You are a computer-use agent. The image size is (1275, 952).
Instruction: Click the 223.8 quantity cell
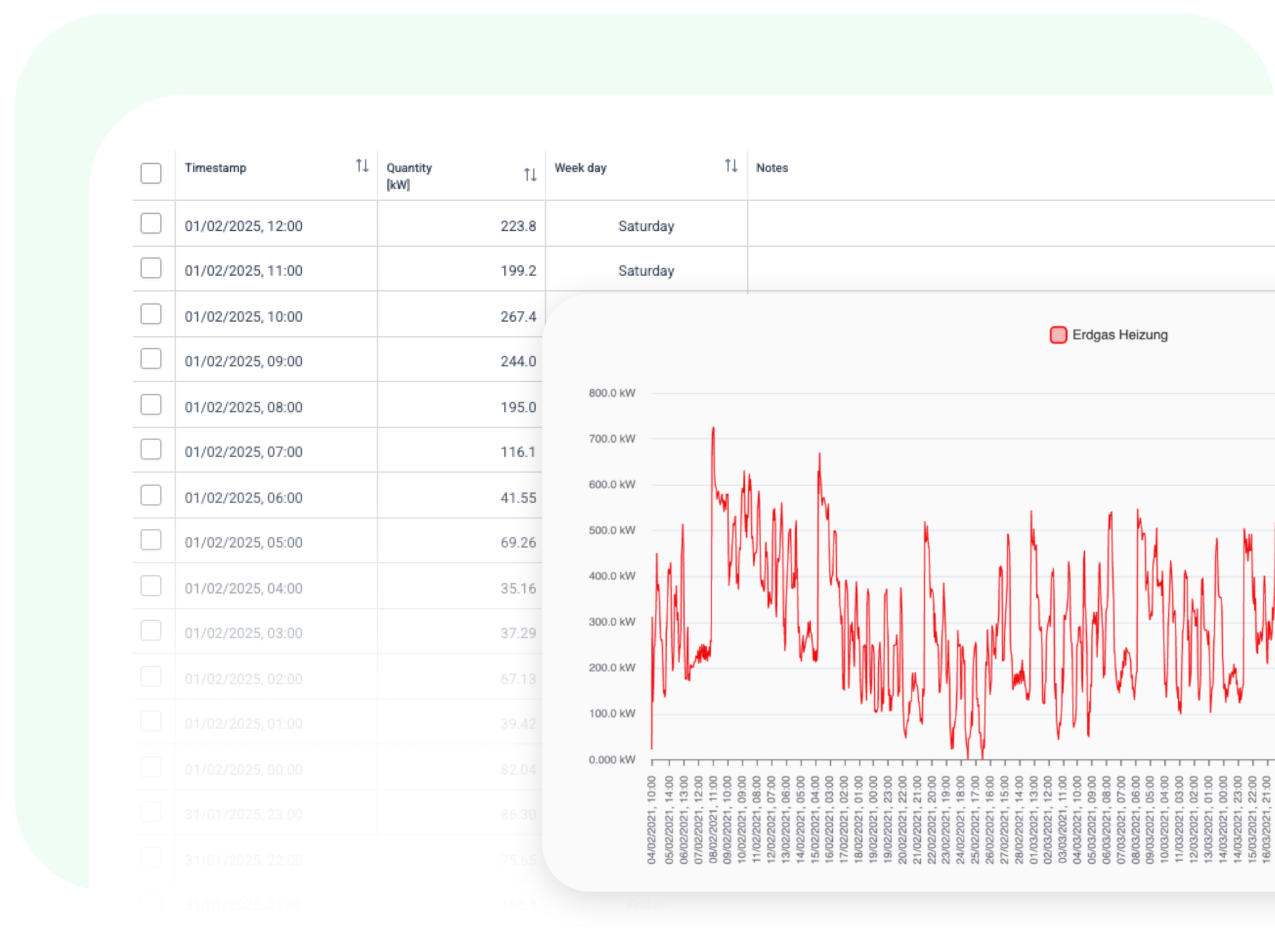pyautogui.click(x=518, y=227)
